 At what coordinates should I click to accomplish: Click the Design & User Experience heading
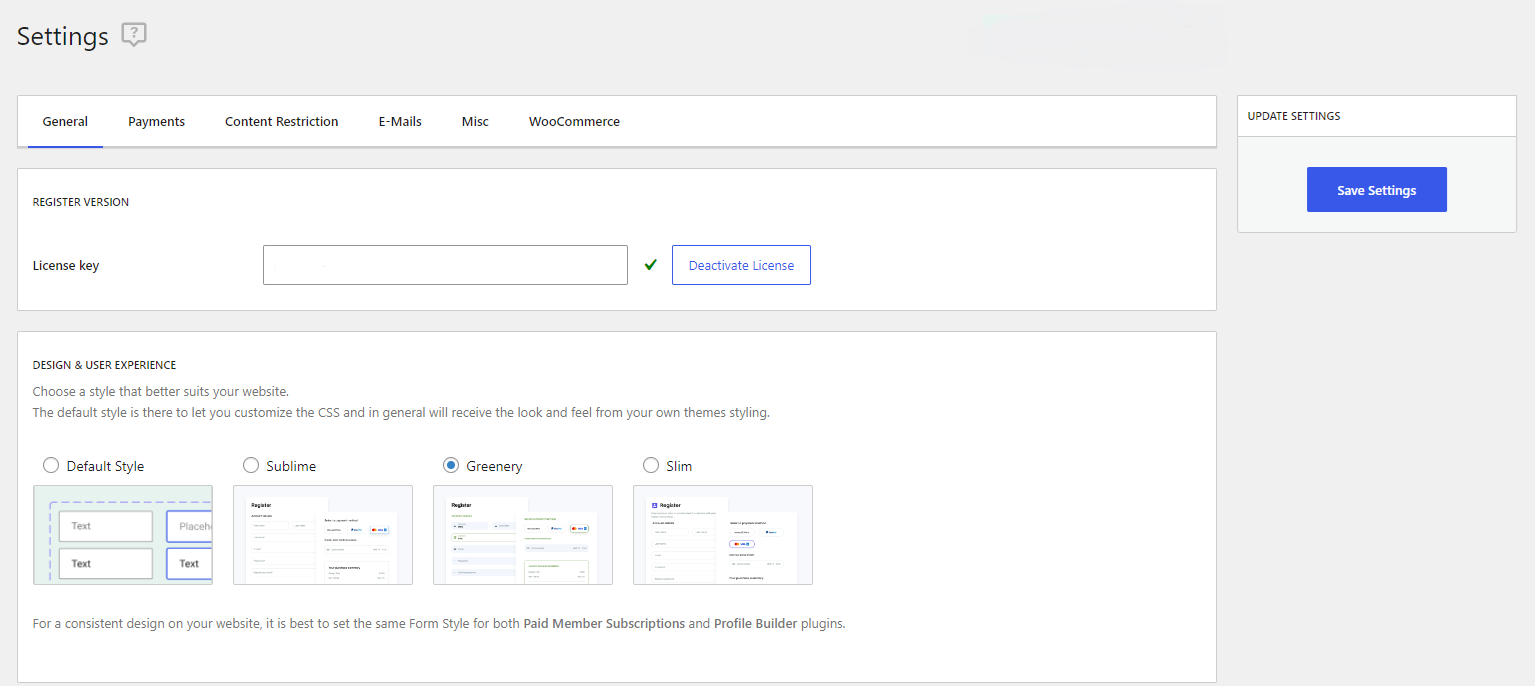pos(105,365)
